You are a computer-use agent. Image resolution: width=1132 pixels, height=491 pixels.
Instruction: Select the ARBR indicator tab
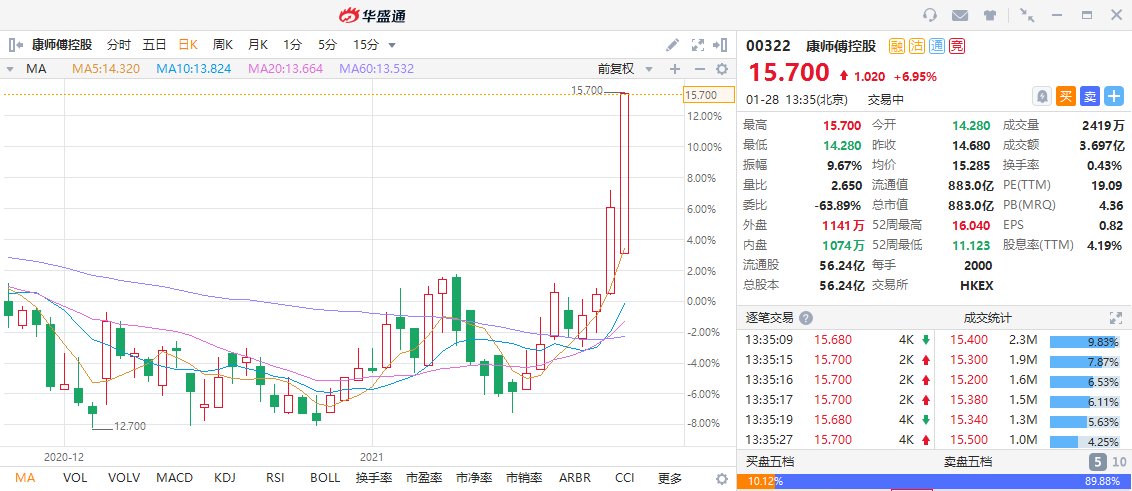coord(575,478)
